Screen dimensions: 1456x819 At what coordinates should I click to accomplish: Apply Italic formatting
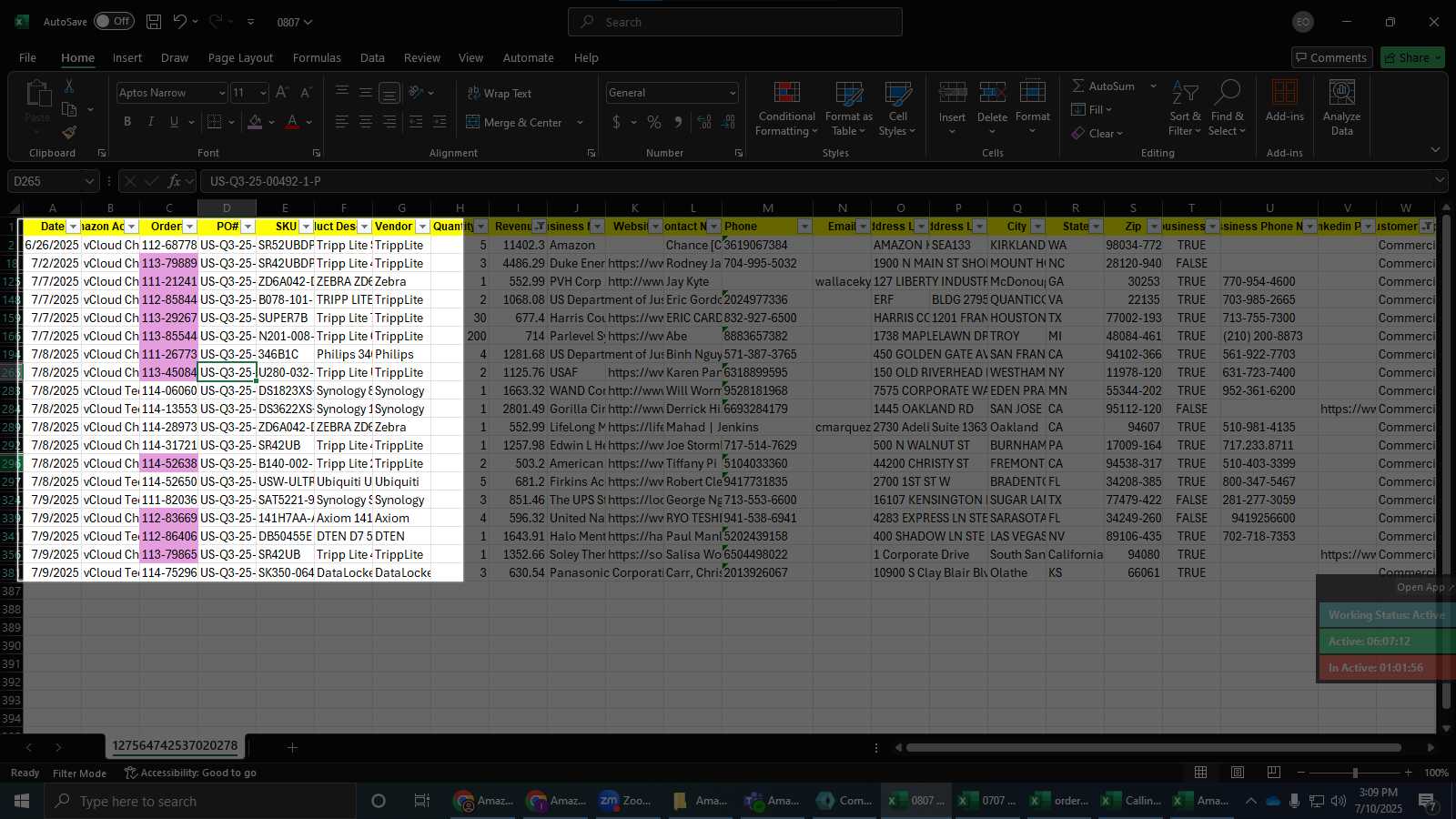click(x=151, y=122)
